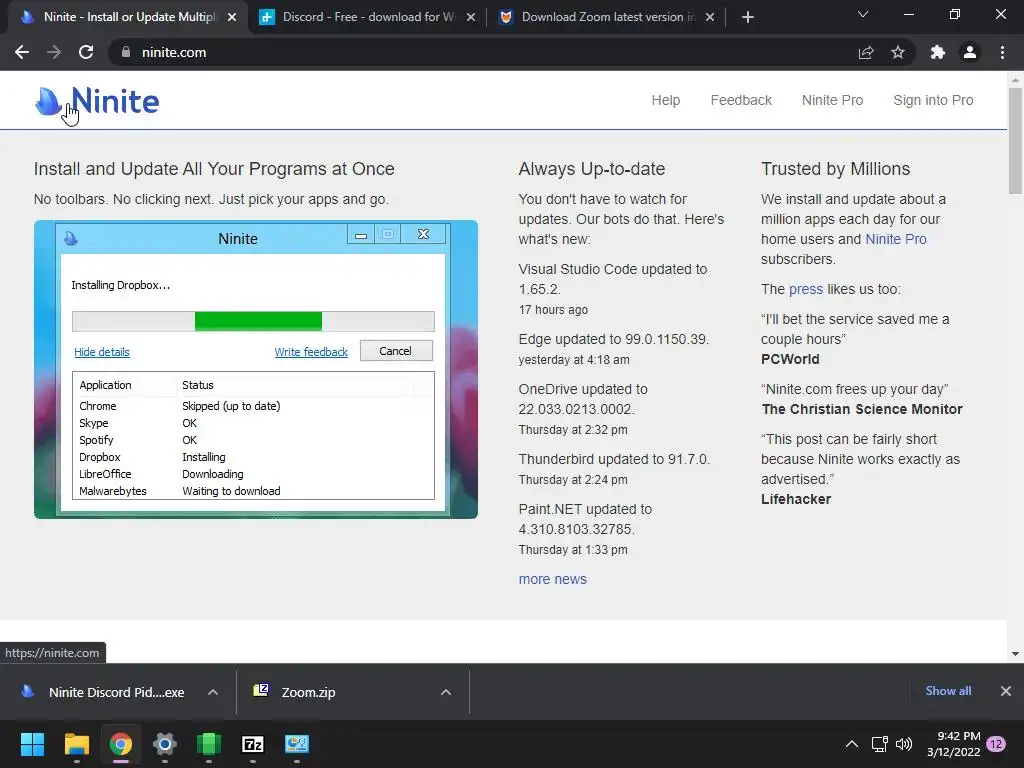Open the Windows Start menu
Screen dimensions: 1024x768
tap(32, 744)
